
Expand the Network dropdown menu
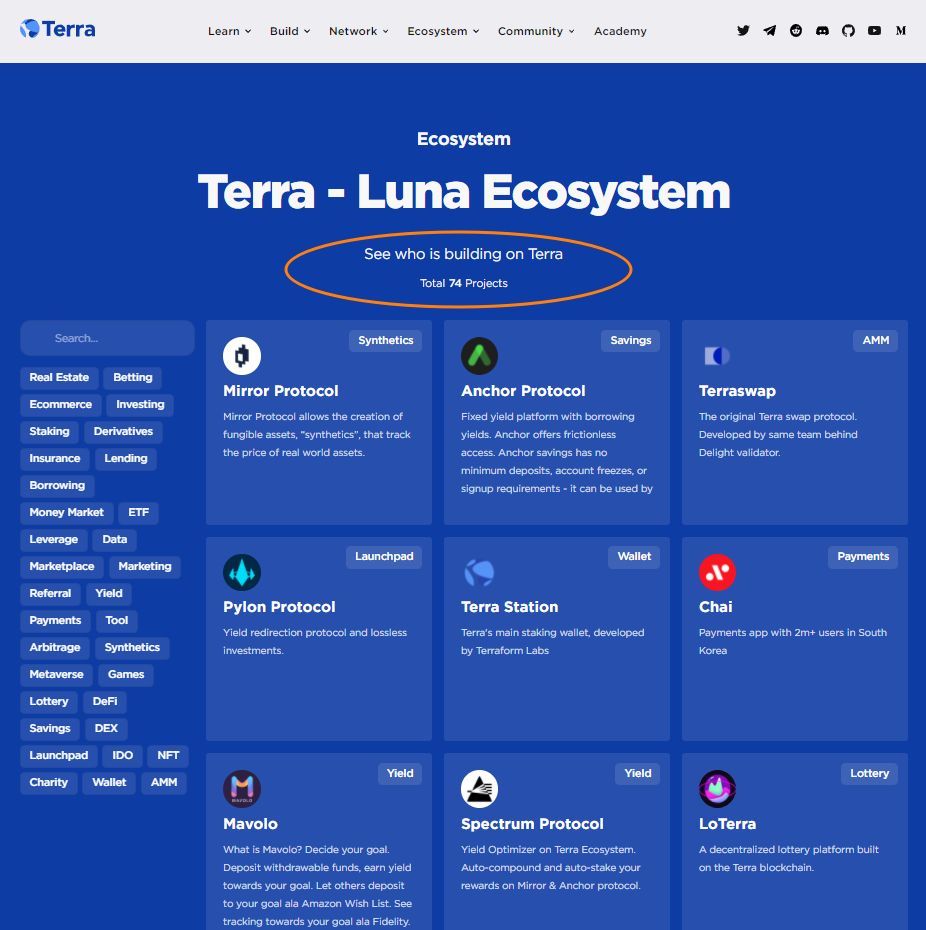coord(359,31)
